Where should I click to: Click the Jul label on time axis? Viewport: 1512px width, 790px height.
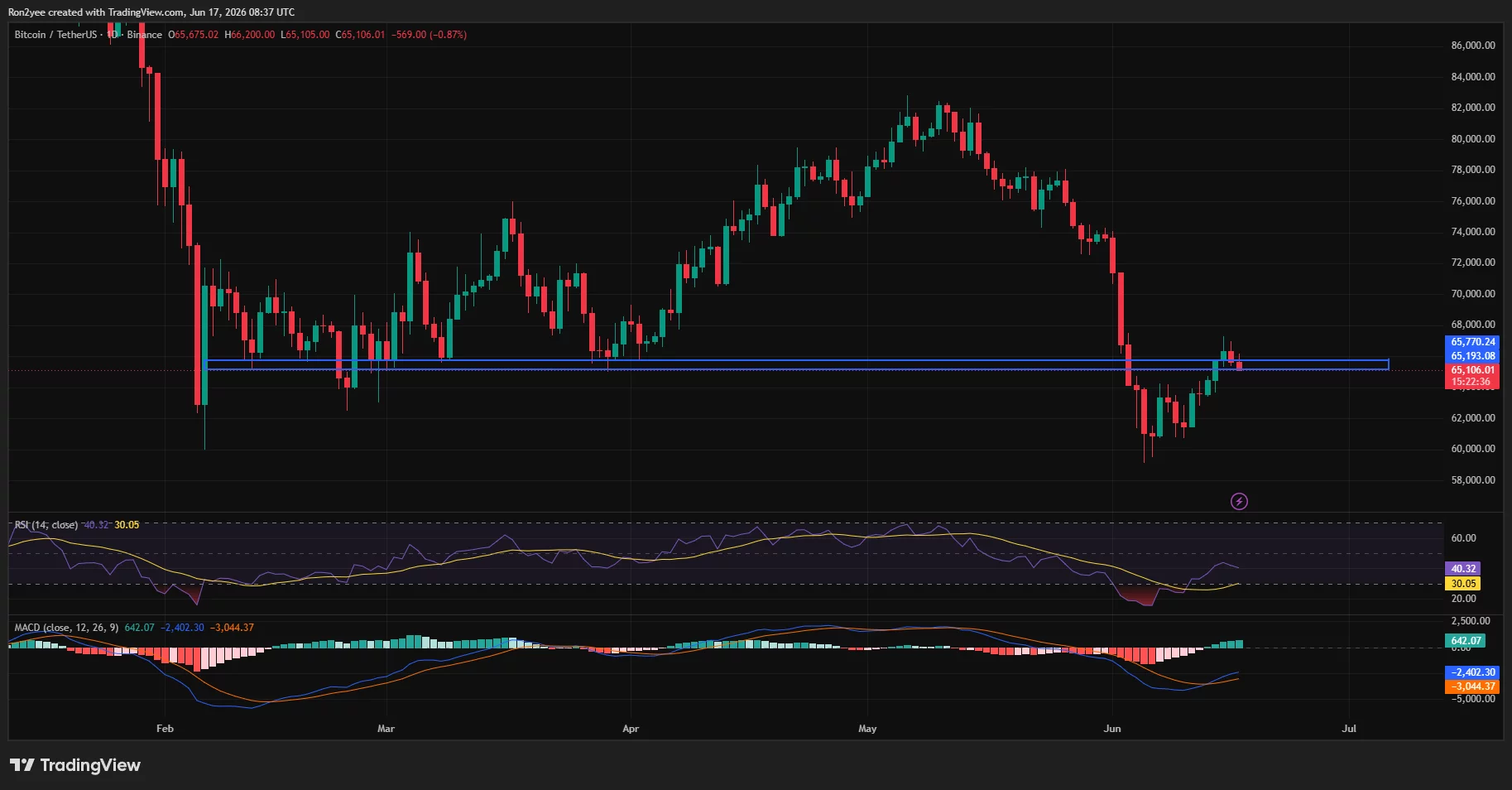tap(1349, 729)
